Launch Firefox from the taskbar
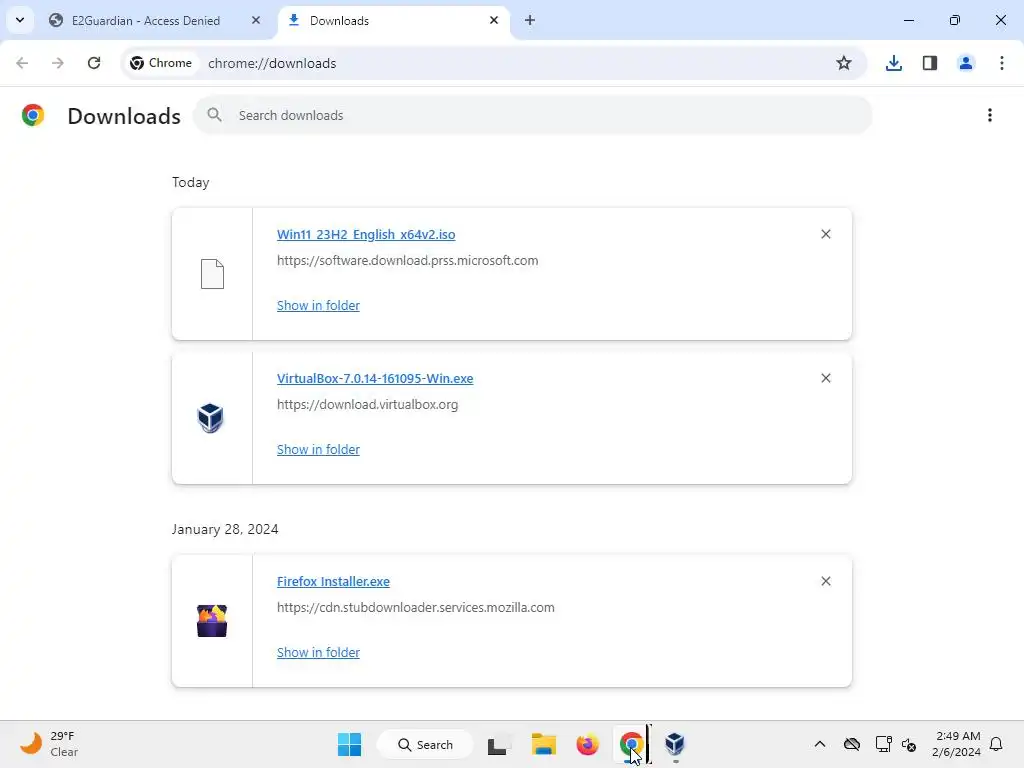 [587, 744]
